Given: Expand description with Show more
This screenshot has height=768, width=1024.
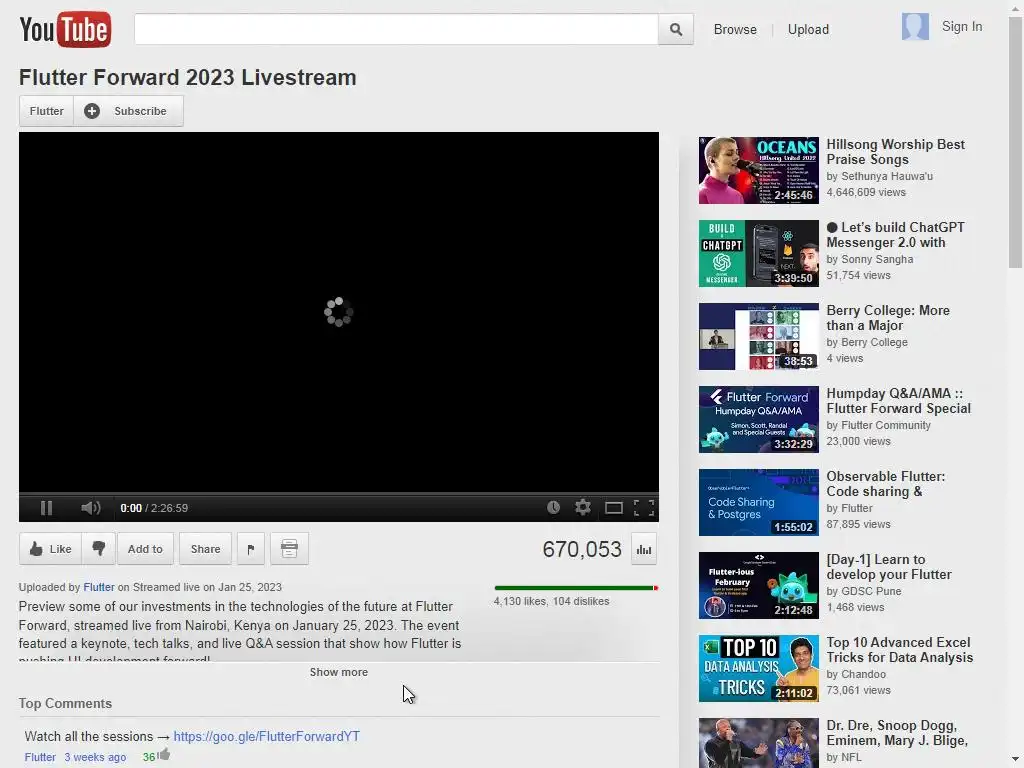Looking at the screenshot, I should coord(338,672).
